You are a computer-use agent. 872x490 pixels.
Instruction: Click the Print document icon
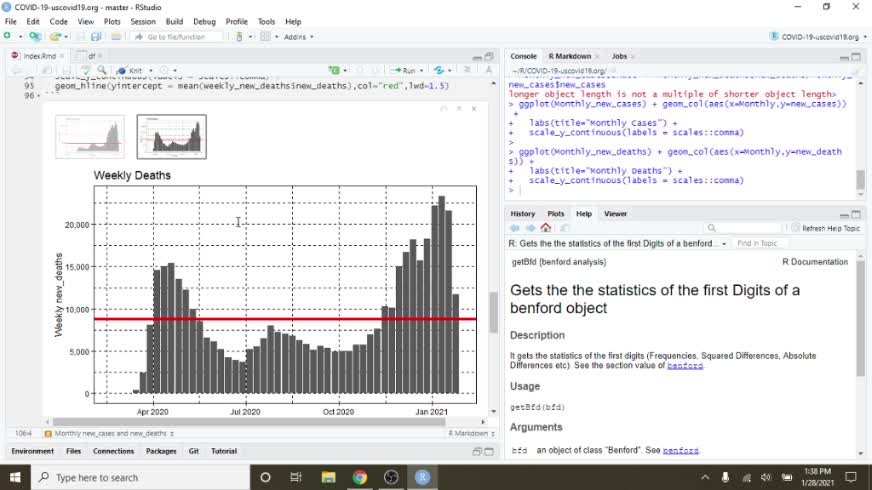pos(116,37)
